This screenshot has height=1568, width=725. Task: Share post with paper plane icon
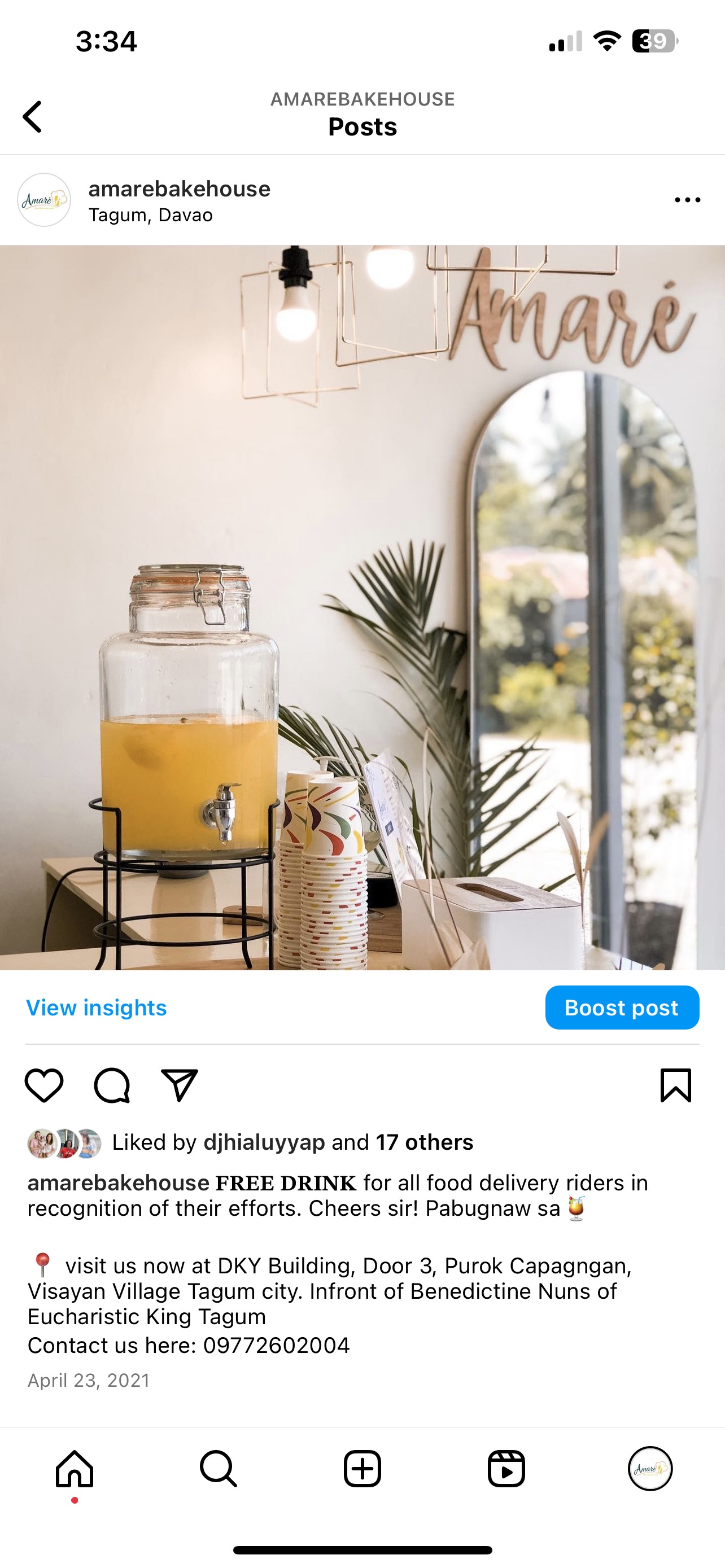[x=180, y=1085]
